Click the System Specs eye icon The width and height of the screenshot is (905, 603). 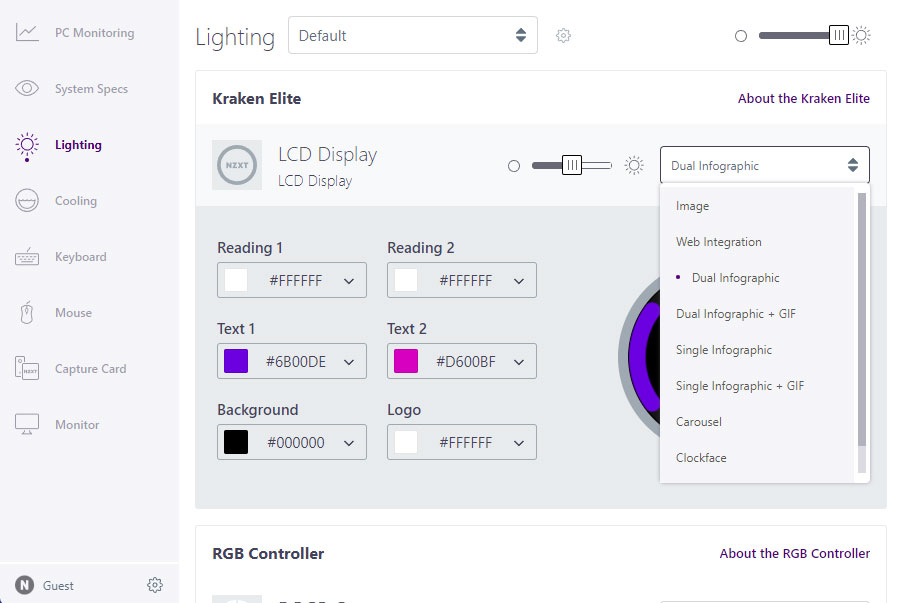[27, 88]
